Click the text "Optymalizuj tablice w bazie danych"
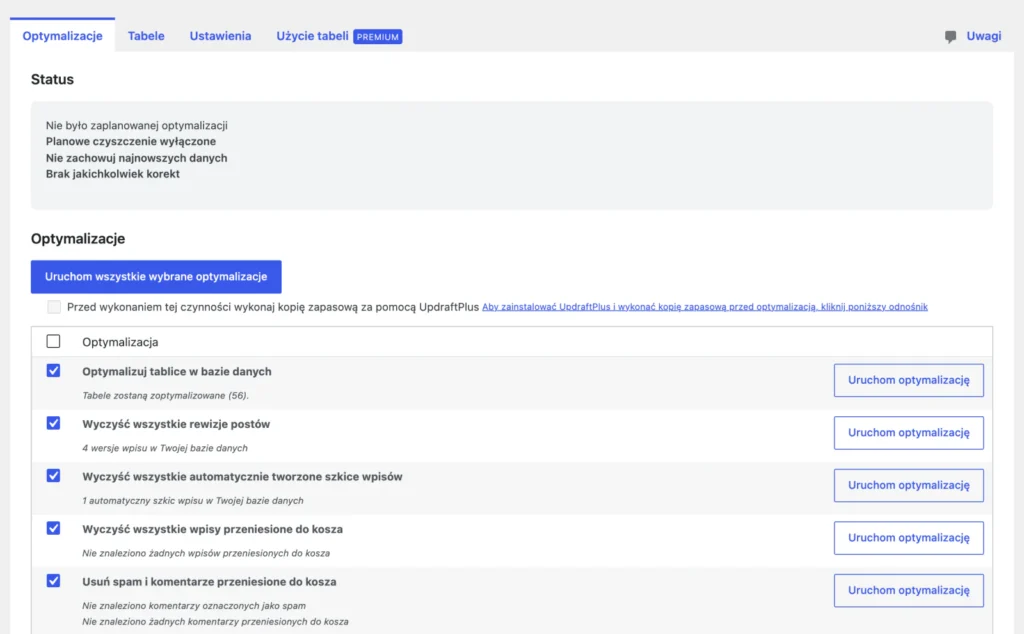This screenshot has height=634, width=1024. pos(176,372)
